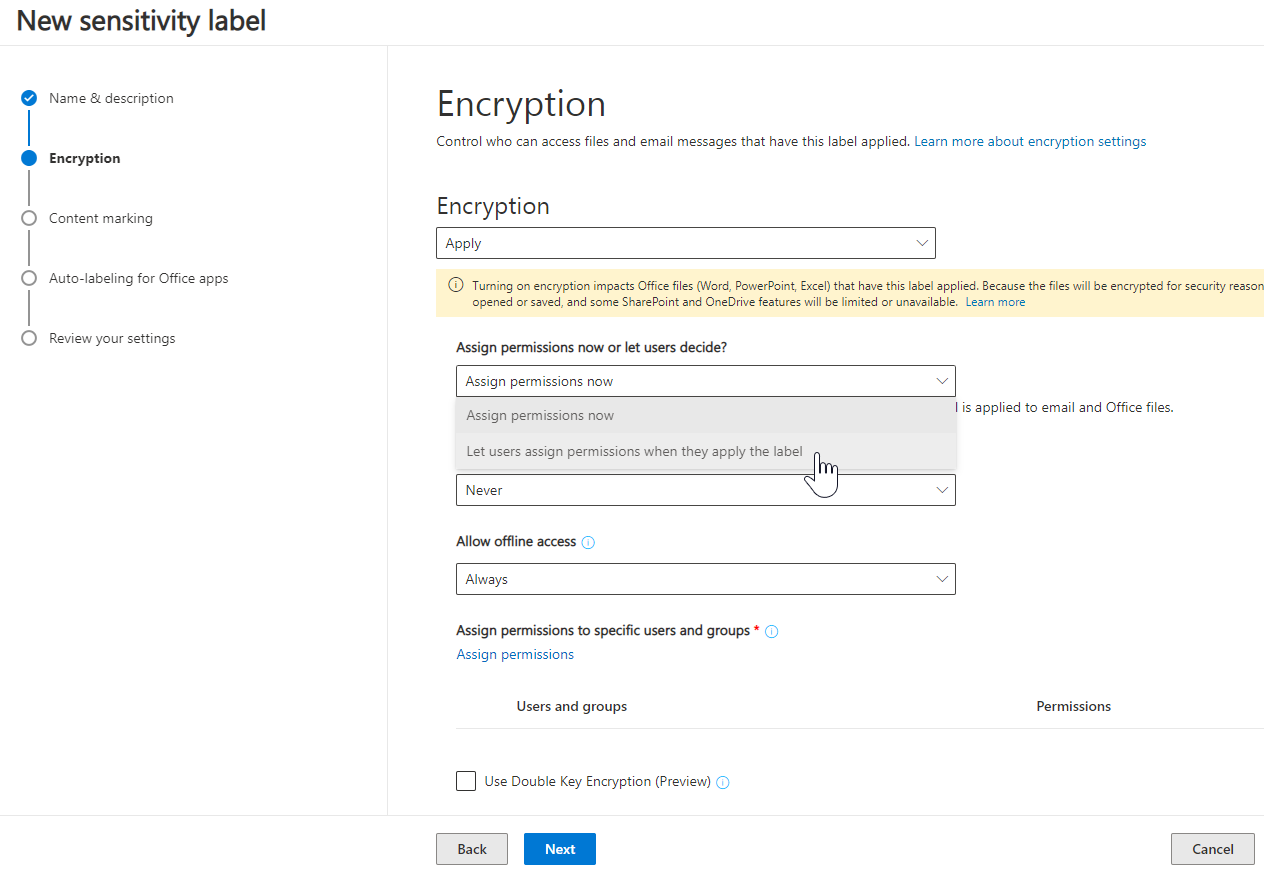Open the Assign permissions link
Image resolution: width=1264 pixels, height=875 pixels.
pyautogui.click(x=515, y=654)
